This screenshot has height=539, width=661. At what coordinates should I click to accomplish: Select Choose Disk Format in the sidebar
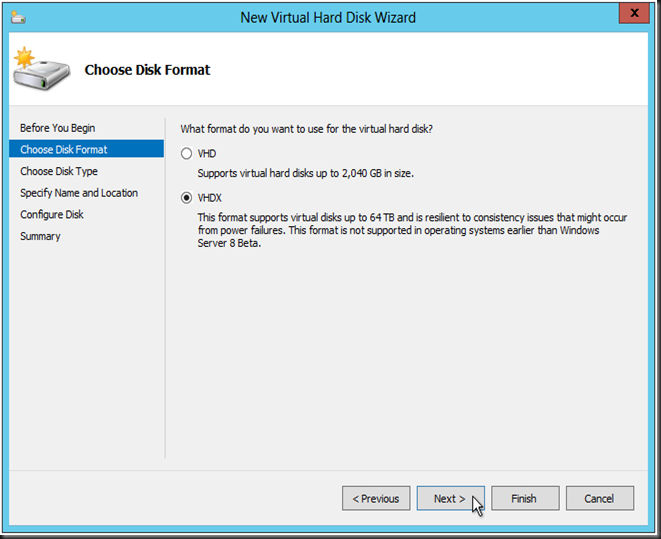pos(64,150)
